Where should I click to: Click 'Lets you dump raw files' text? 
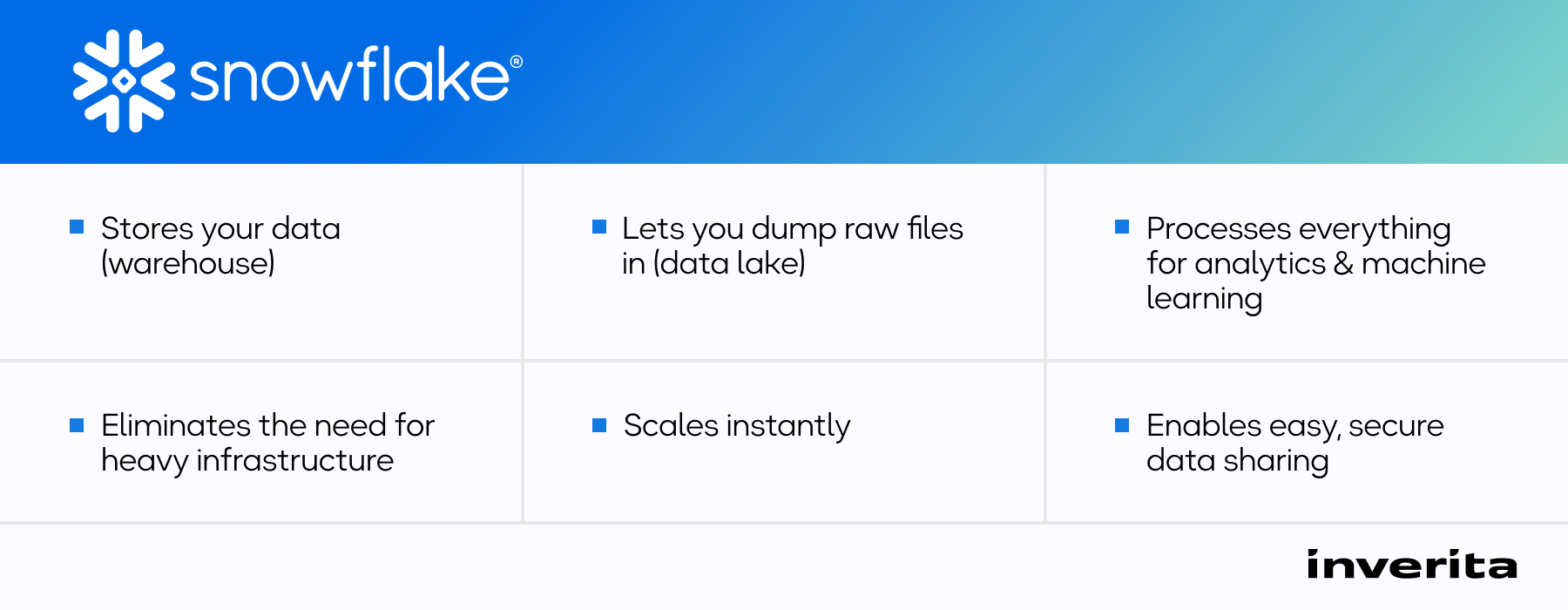coord(792,229)
